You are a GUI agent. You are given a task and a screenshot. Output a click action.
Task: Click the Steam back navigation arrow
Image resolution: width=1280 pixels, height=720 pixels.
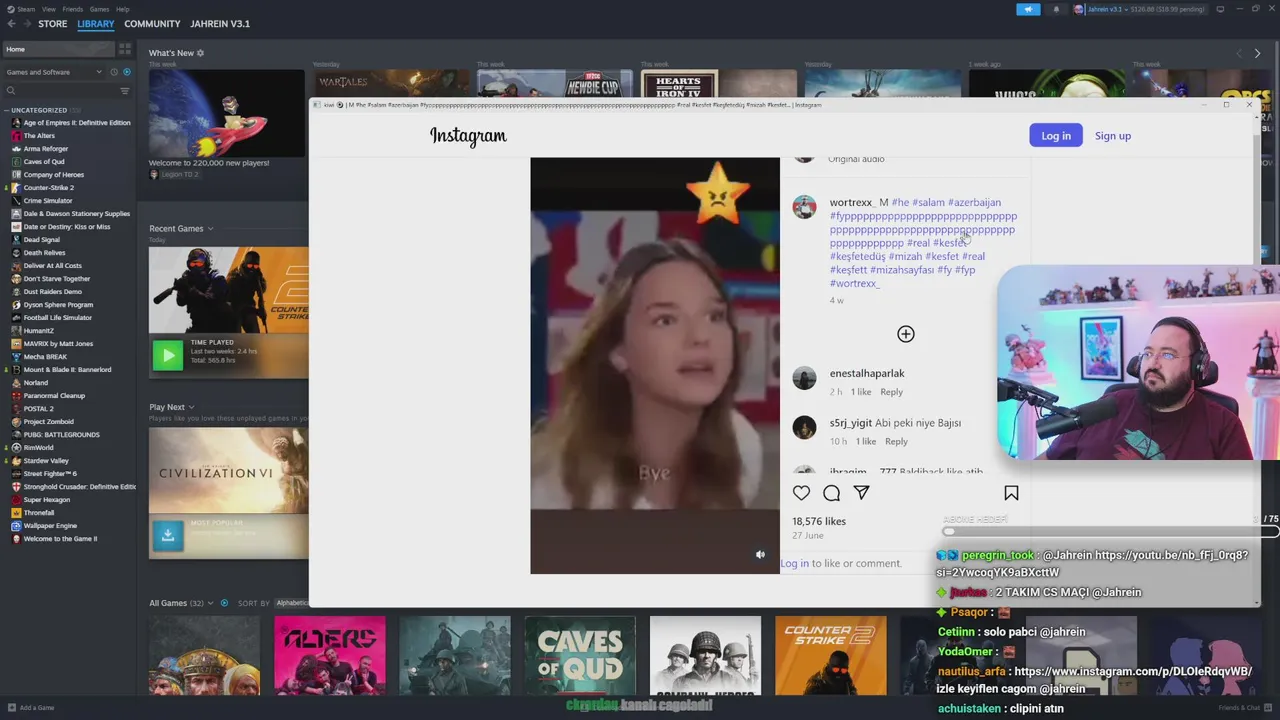pos(11,24)
